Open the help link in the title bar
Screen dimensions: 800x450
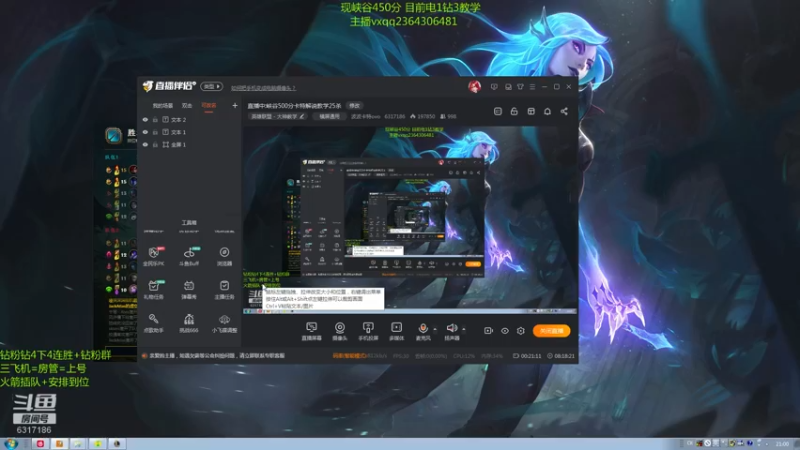point(263,88)
